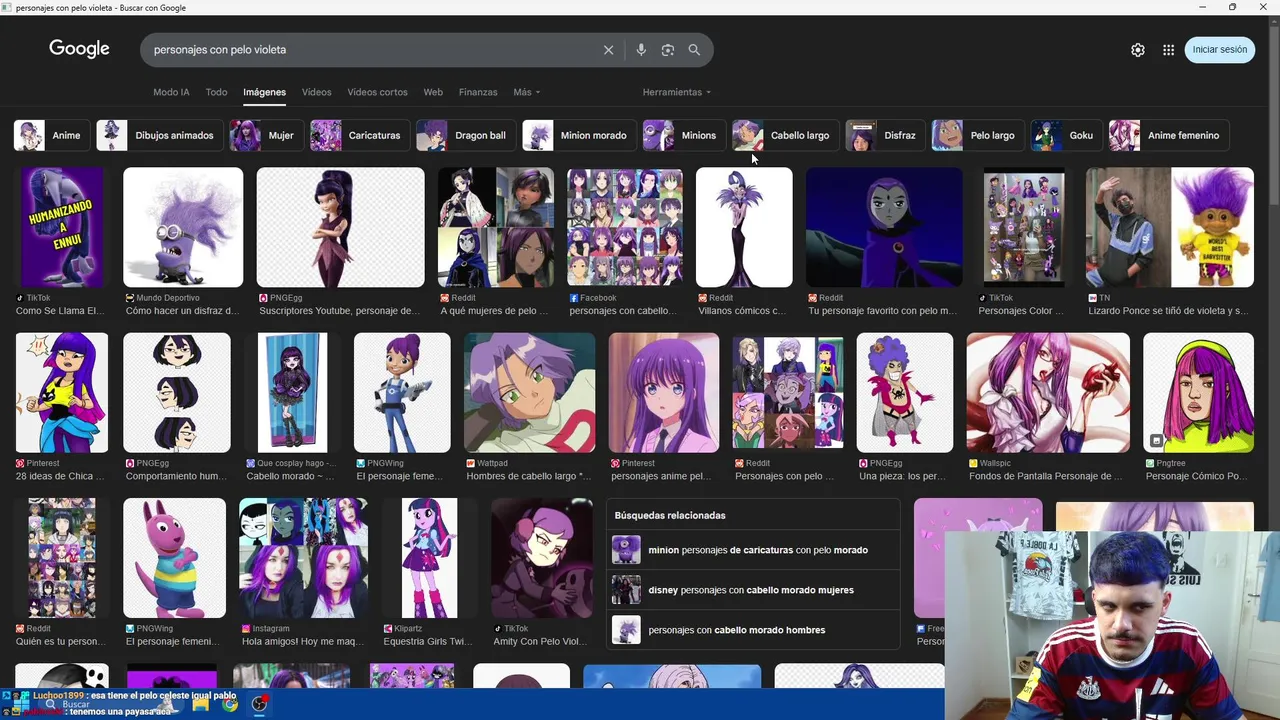Filter by the Anime femenino chip
The image size is (1280, 720).
(x=1169, y=135)
